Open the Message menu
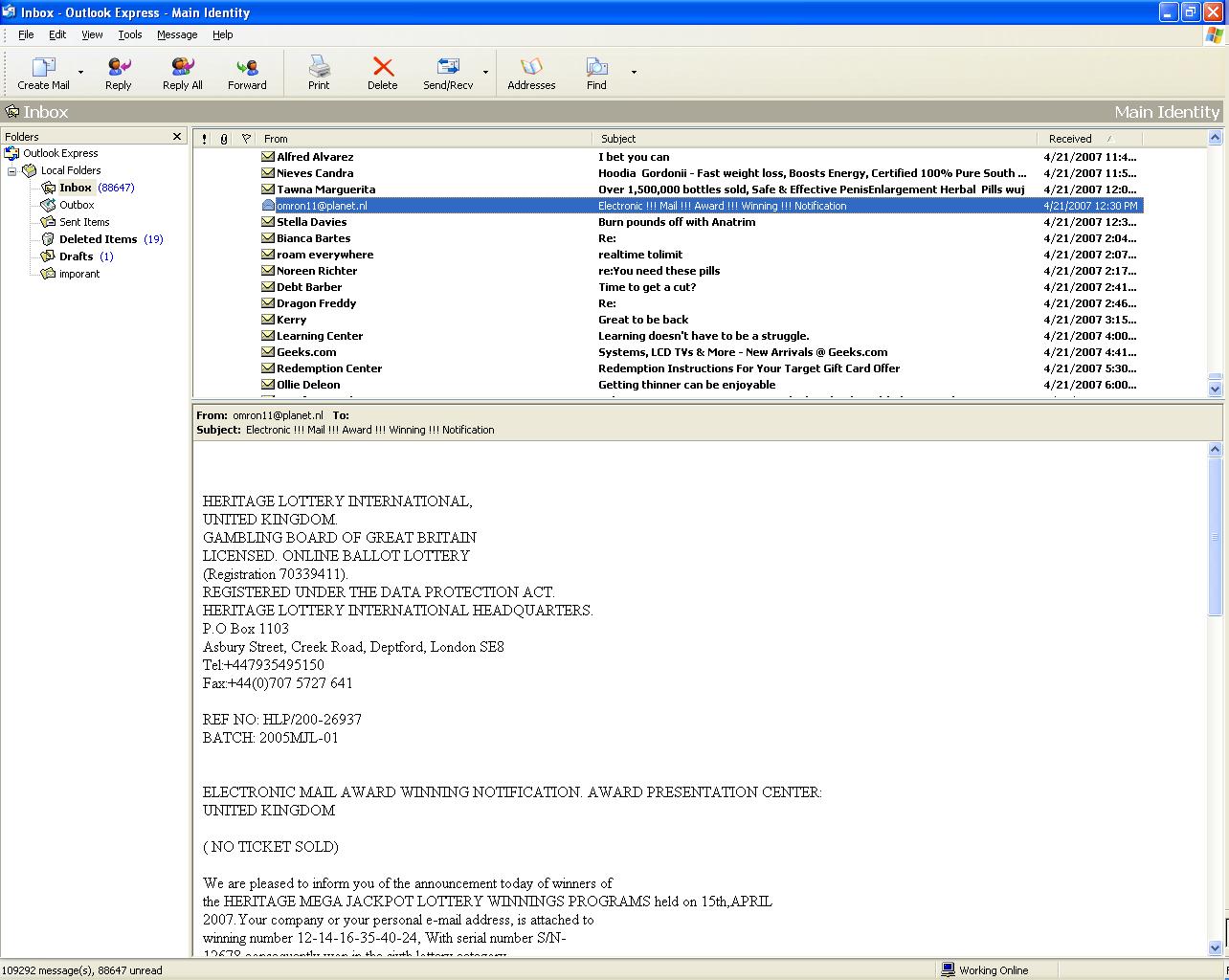 click(x=177, y=34)
